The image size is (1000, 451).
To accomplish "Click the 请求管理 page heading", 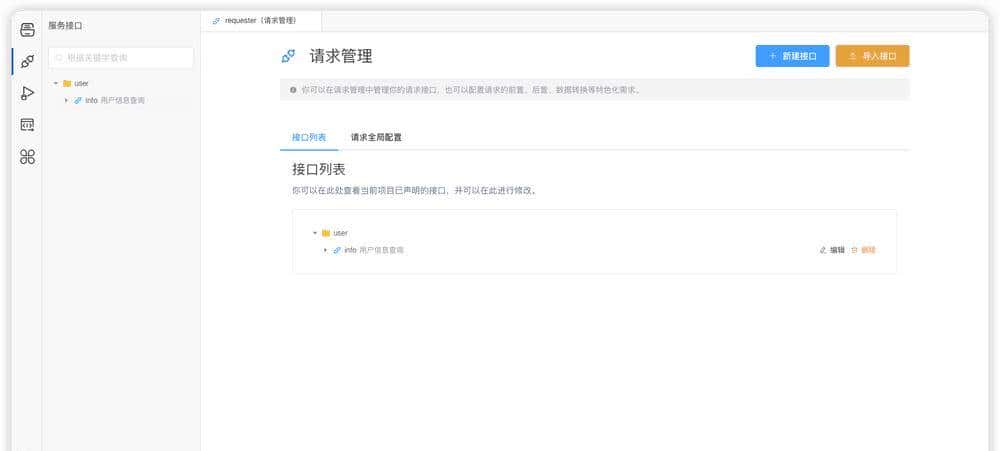I will point(341,56).
